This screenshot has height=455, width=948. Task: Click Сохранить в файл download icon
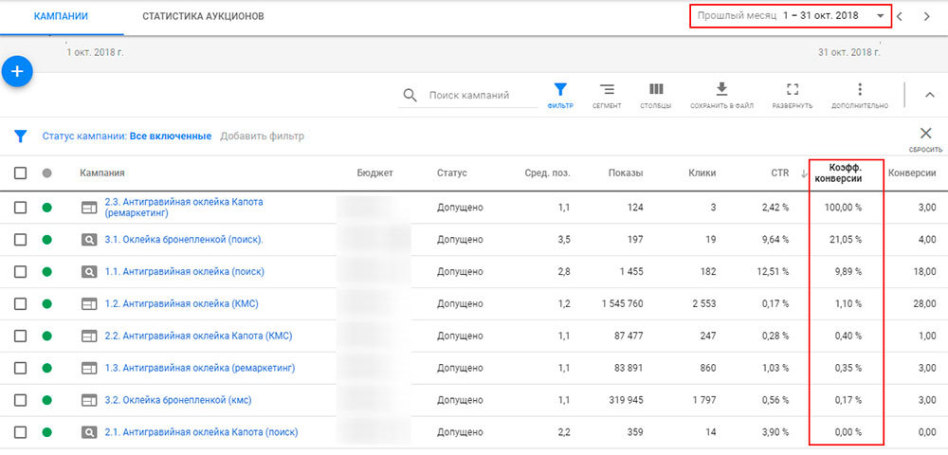pos(721,95)
